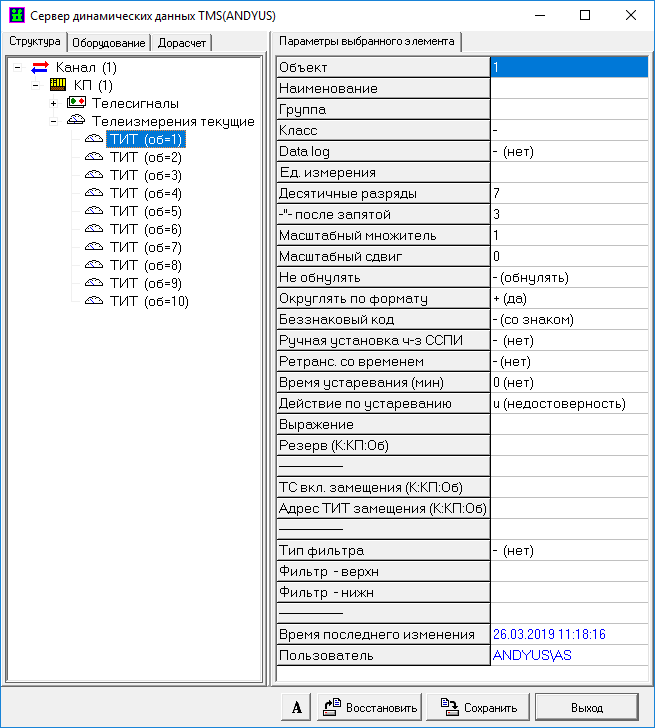
Task: Select ТИТ (об=3) in the tree
Action: [x=145, y=175]
